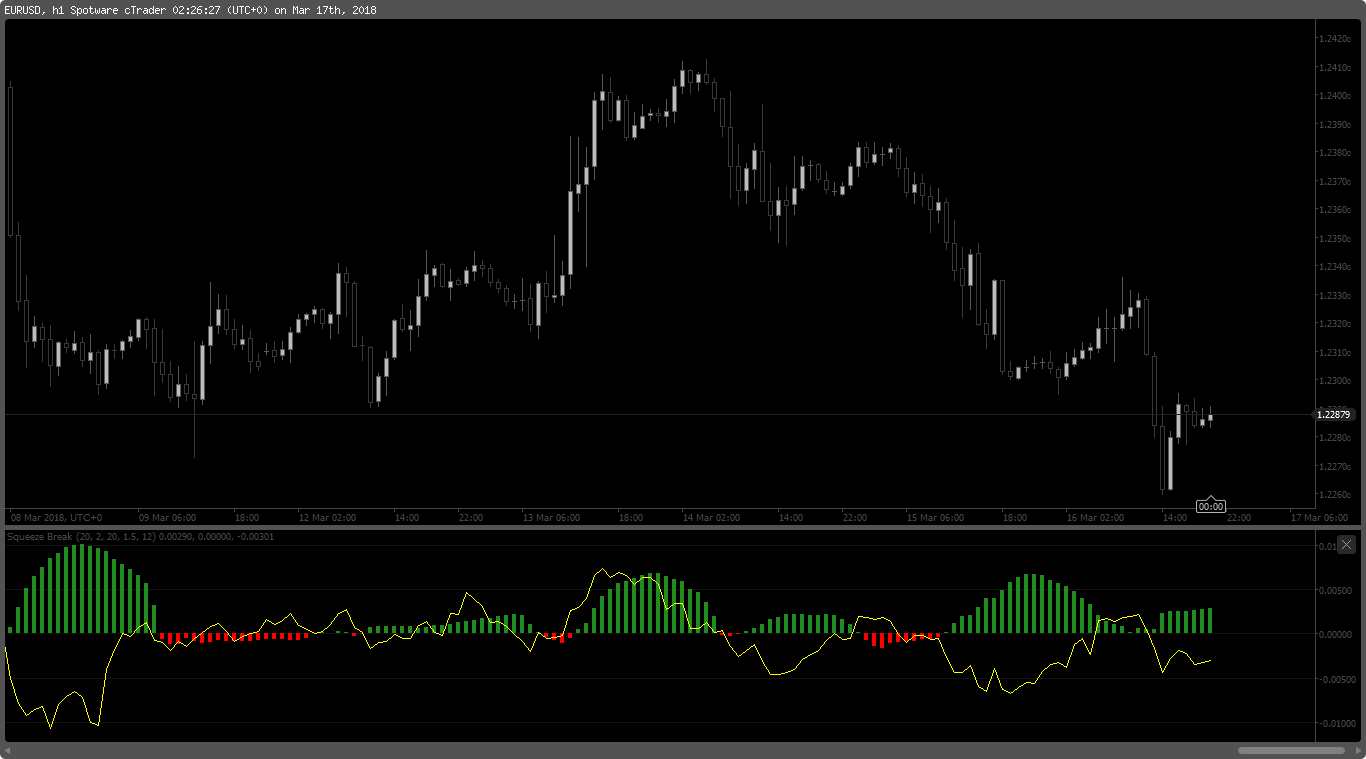Click the right scroll arrow of chart scrollbar
1366x759 pixels.
coord(1356,750)
